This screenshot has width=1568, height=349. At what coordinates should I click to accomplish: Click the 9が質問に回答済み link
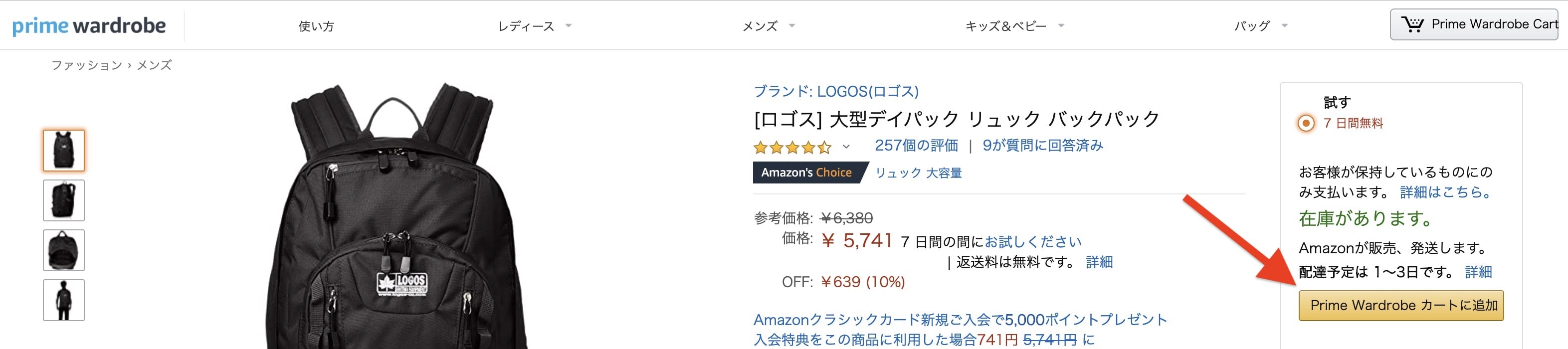[x=1043, y=146]
